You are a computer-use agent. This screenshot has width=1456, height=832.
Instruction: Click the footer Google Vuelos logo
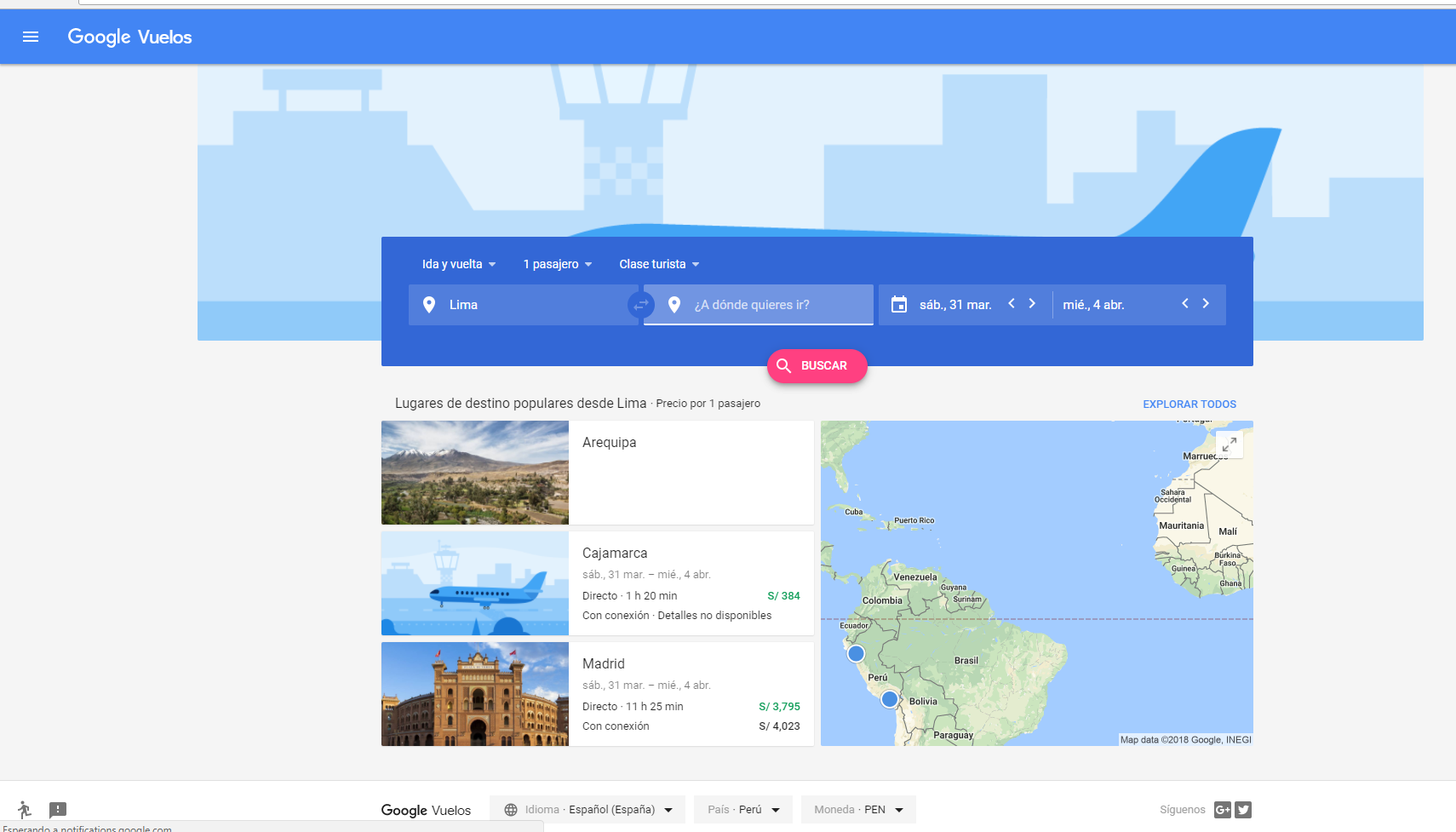pyautogui.click(x=426, y=810)
